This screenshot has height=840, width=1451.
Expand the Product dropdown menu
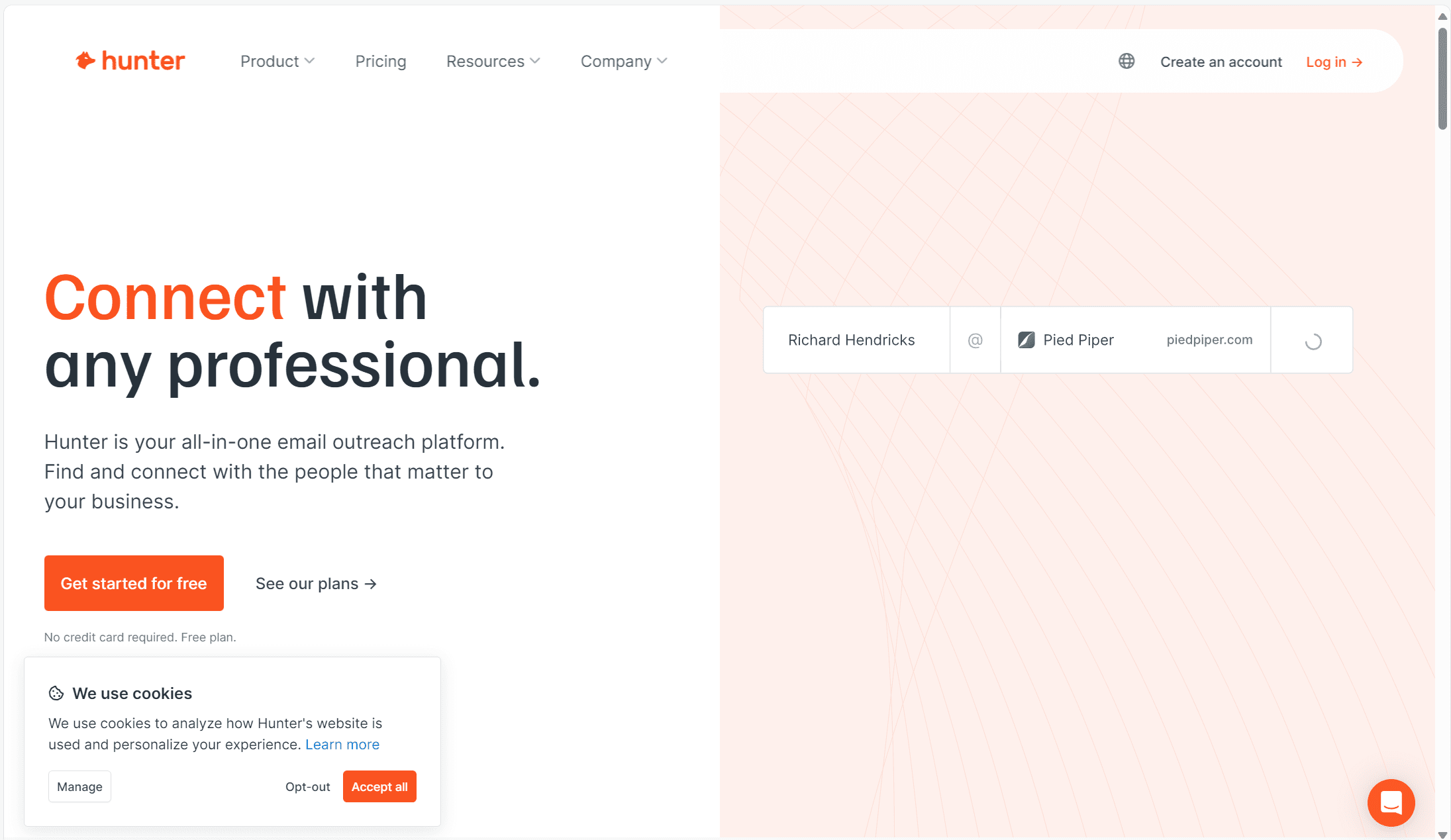pos(278,62)
